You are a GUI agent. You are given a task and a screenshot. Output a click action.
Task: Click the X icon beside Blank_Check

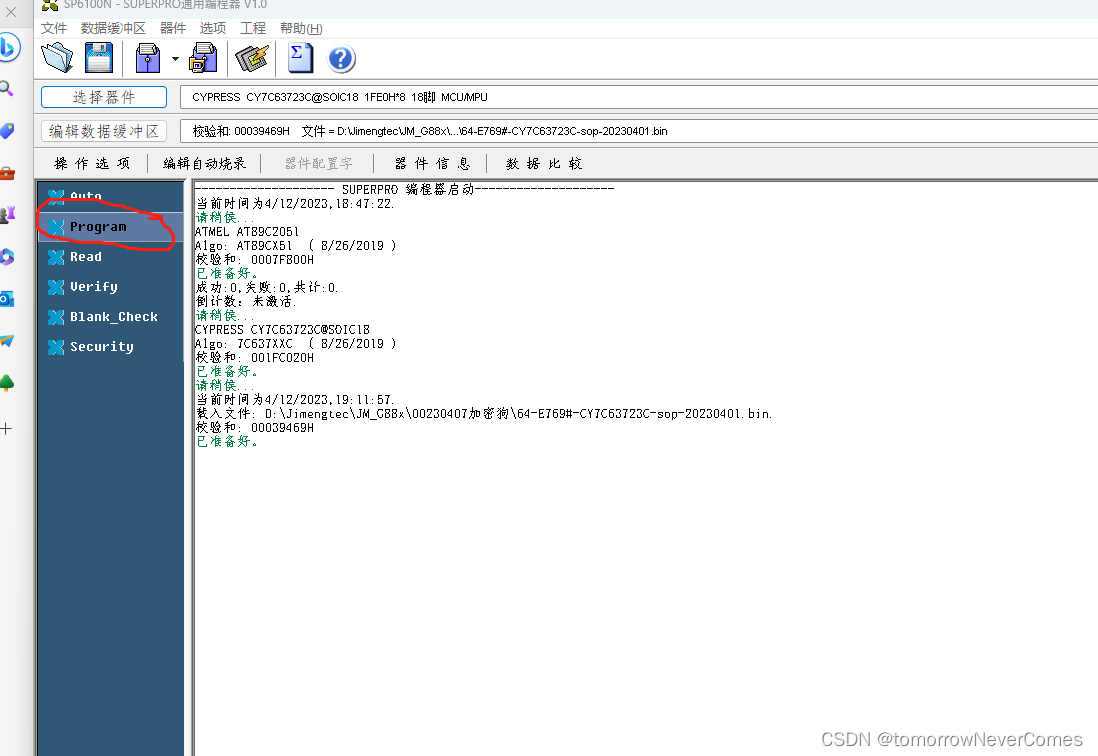pyautogui.click(x=56, y=317)
